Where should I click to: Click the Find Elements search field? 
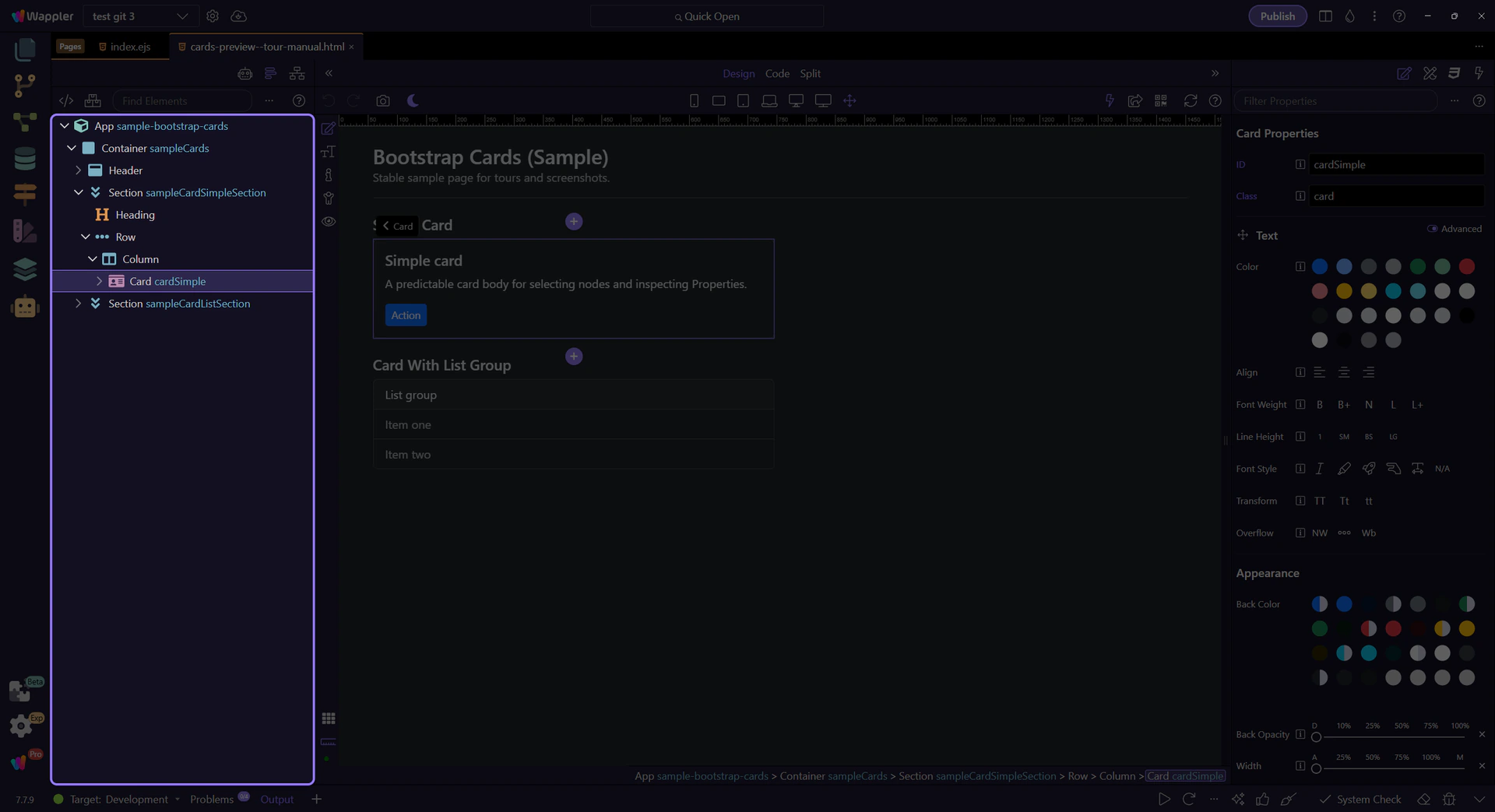pyautogui.click(x=183, y=101)
